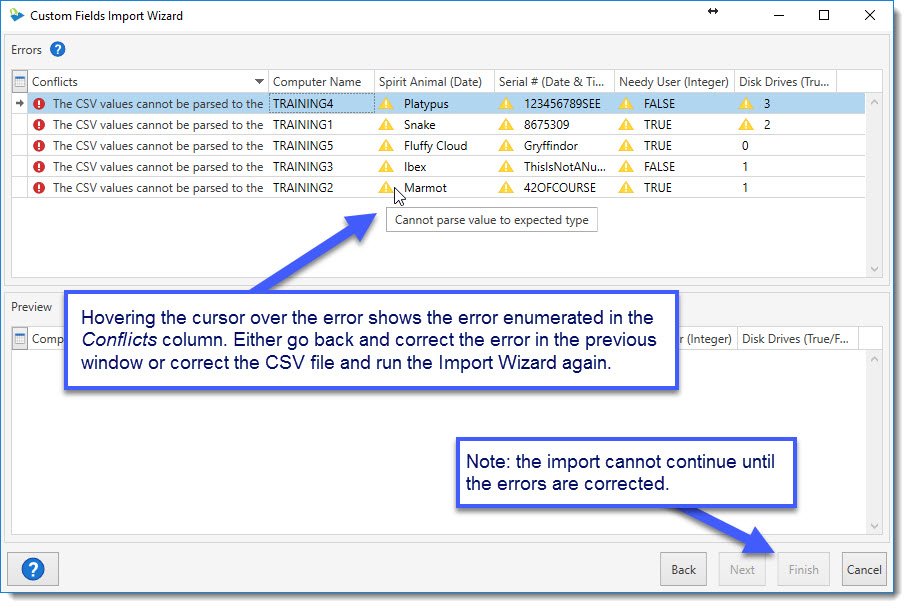Click Errors grid scrollbar up arrow
The image size is (909, 608).
pyautogui.click(x=874, y=103)
